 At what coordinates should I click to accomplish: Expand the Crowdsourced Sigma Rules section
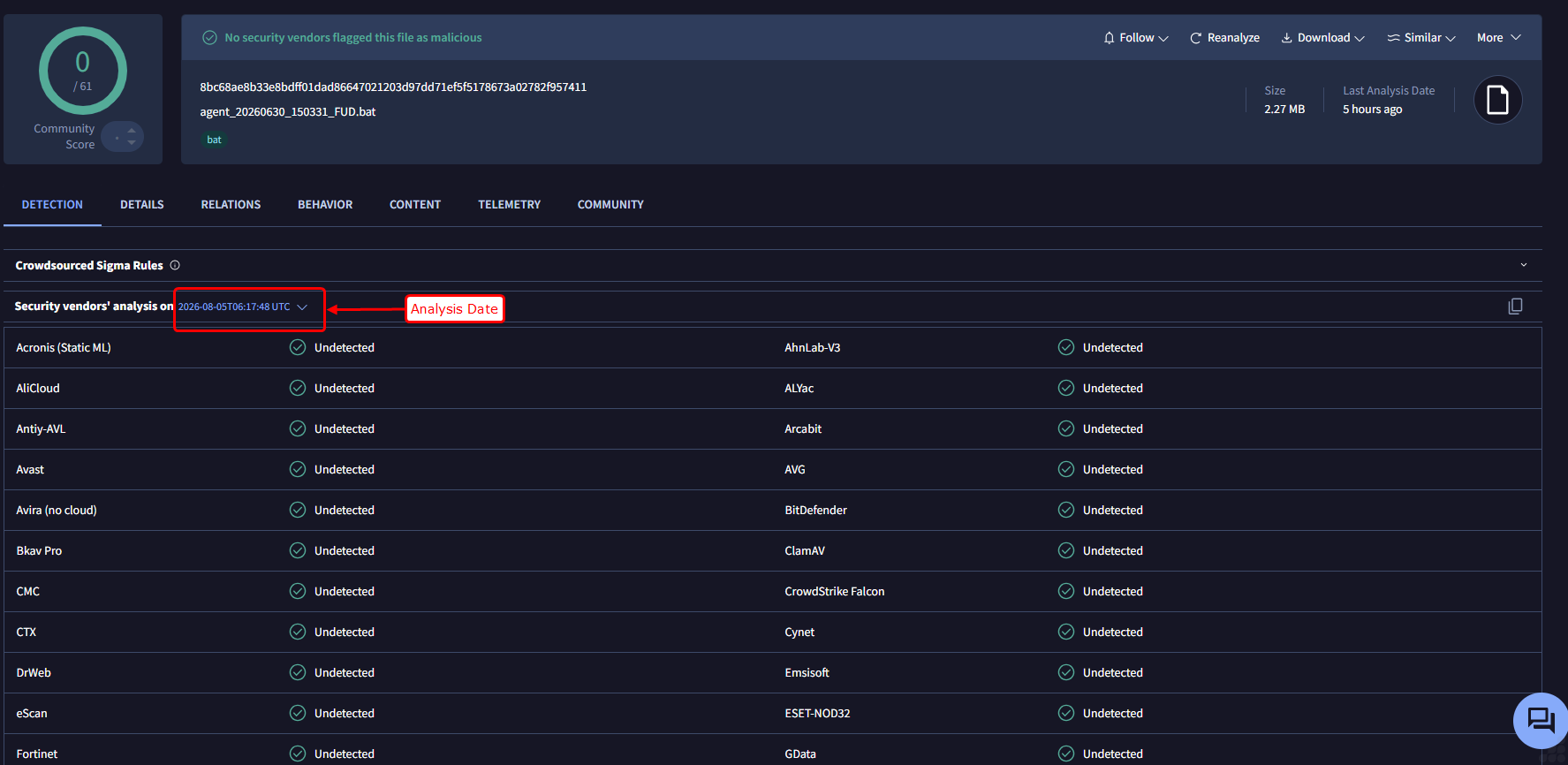tap(1523, 265)
